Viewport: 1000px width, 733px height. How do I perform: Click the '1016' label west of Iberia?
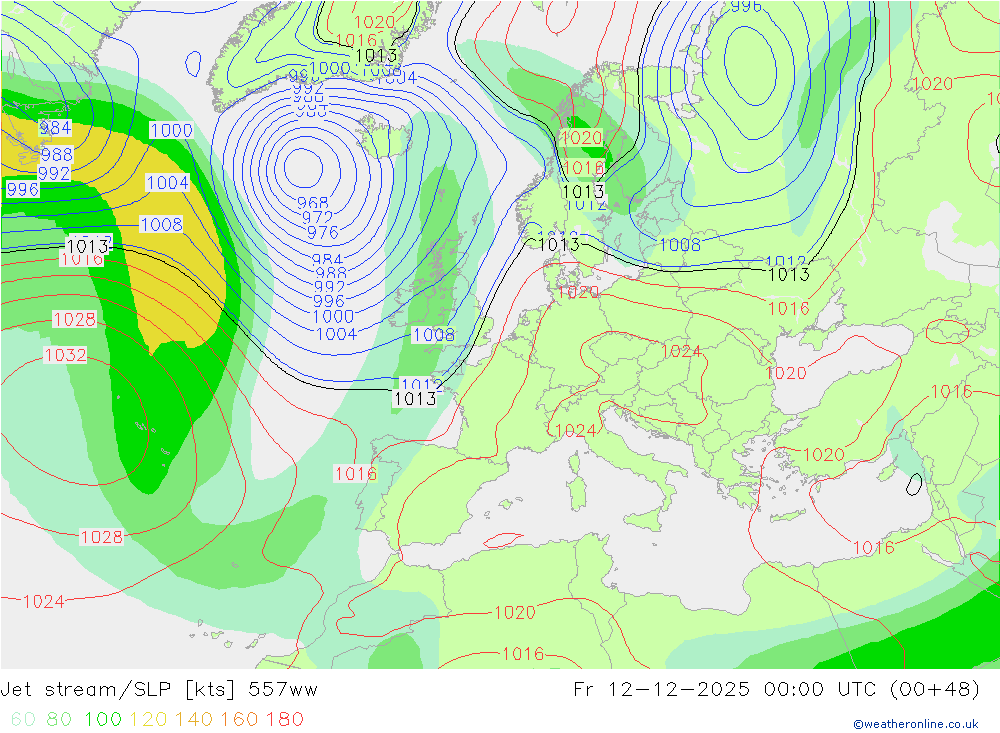pos(356,473)
